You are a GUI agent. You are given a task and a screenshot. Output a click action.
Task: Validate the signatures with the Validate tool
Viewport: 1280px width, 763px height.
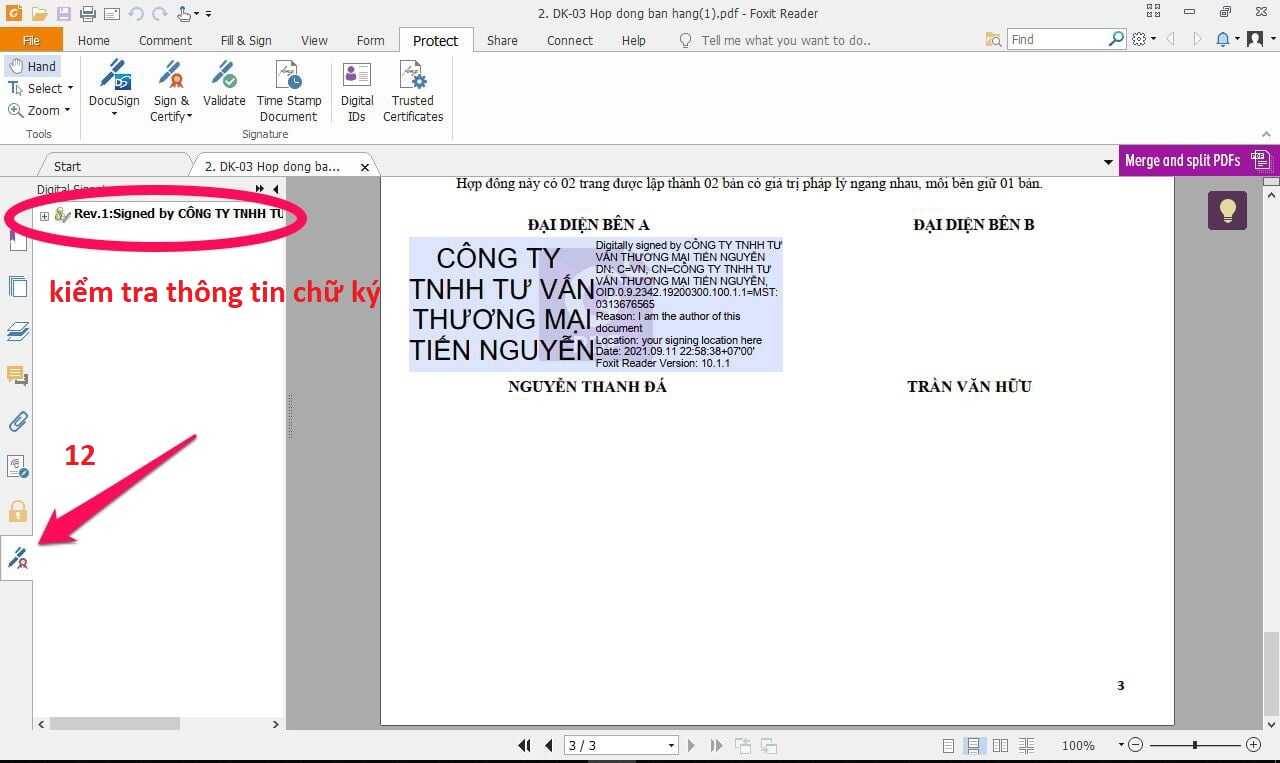224,84
